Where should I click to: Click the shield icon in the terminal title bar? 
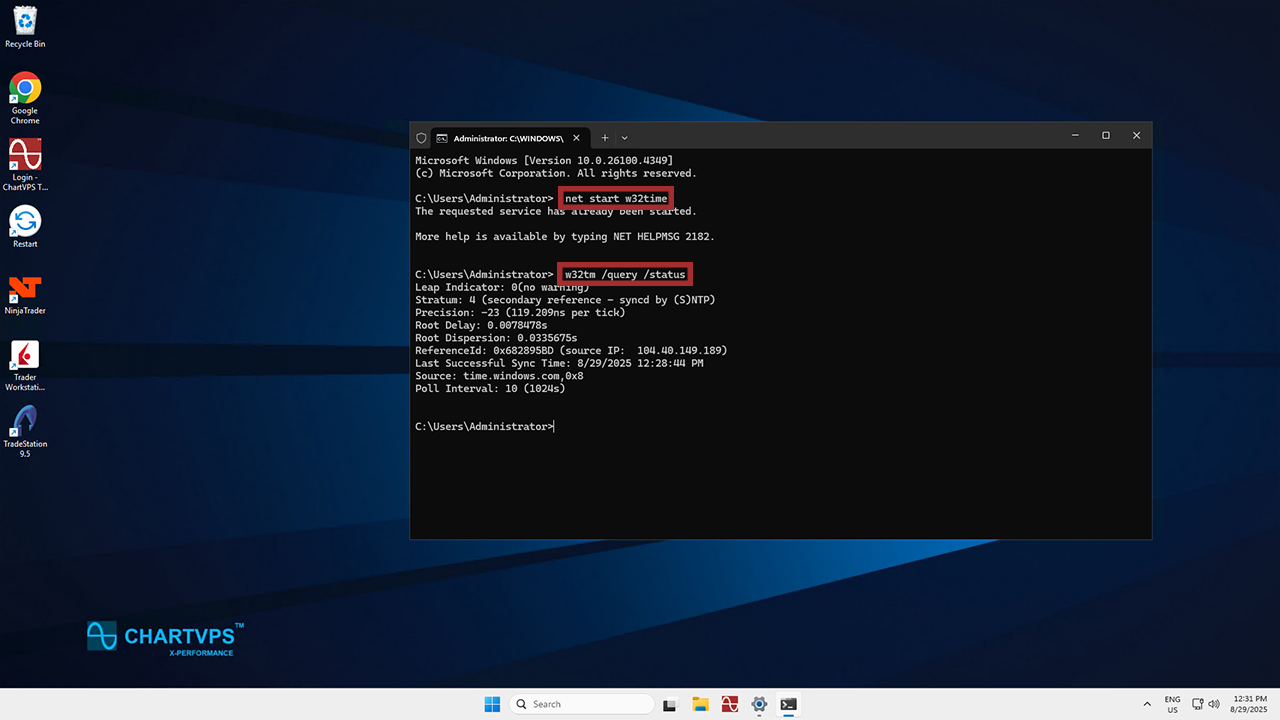(421, 138)
